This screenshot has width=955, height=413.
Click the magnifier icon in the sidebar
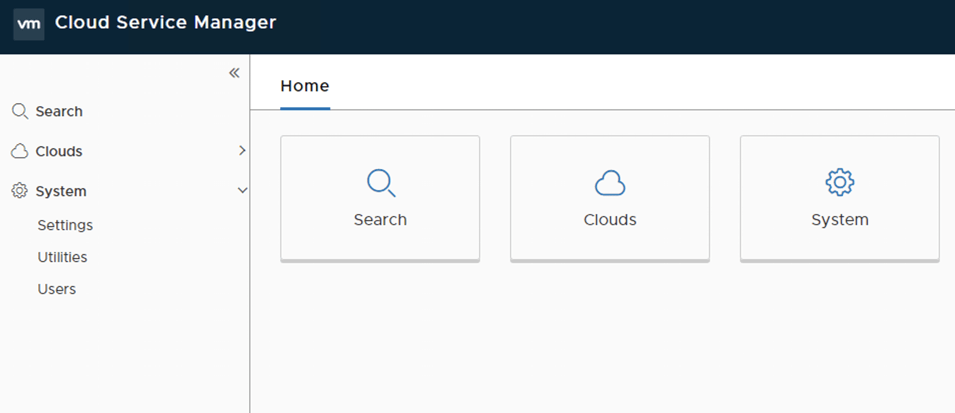[19, 111]
